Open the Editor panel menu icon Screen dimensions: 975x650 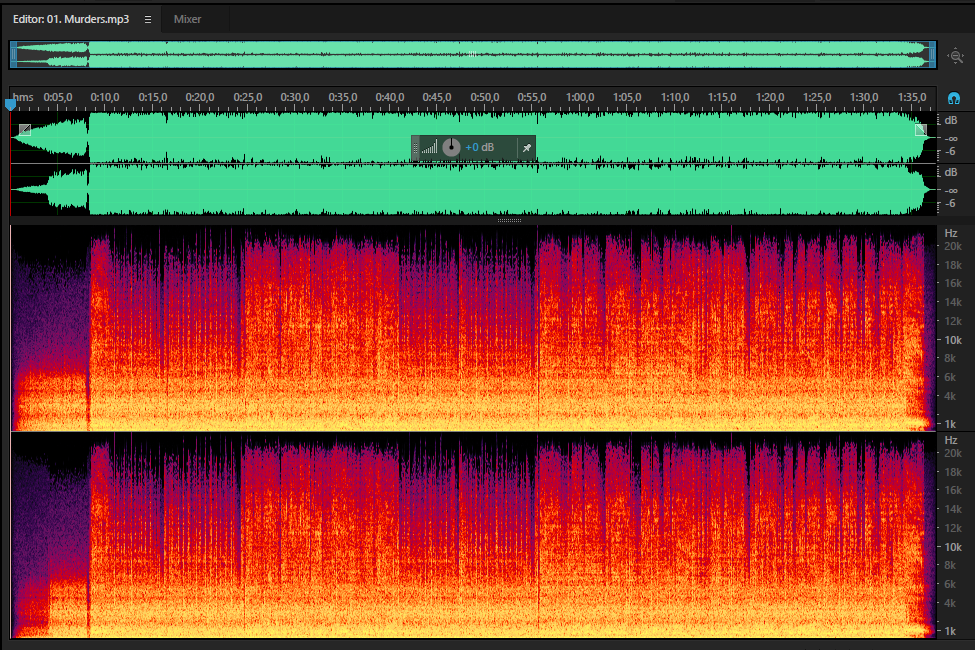point(148,19)
